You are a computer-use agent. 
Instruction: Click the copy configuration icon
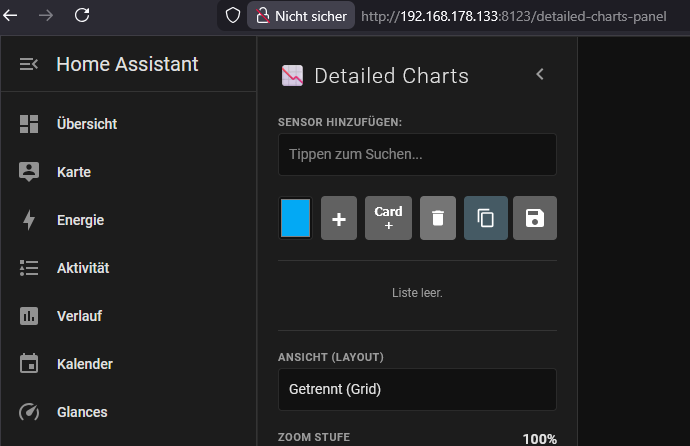pos(486,218)
